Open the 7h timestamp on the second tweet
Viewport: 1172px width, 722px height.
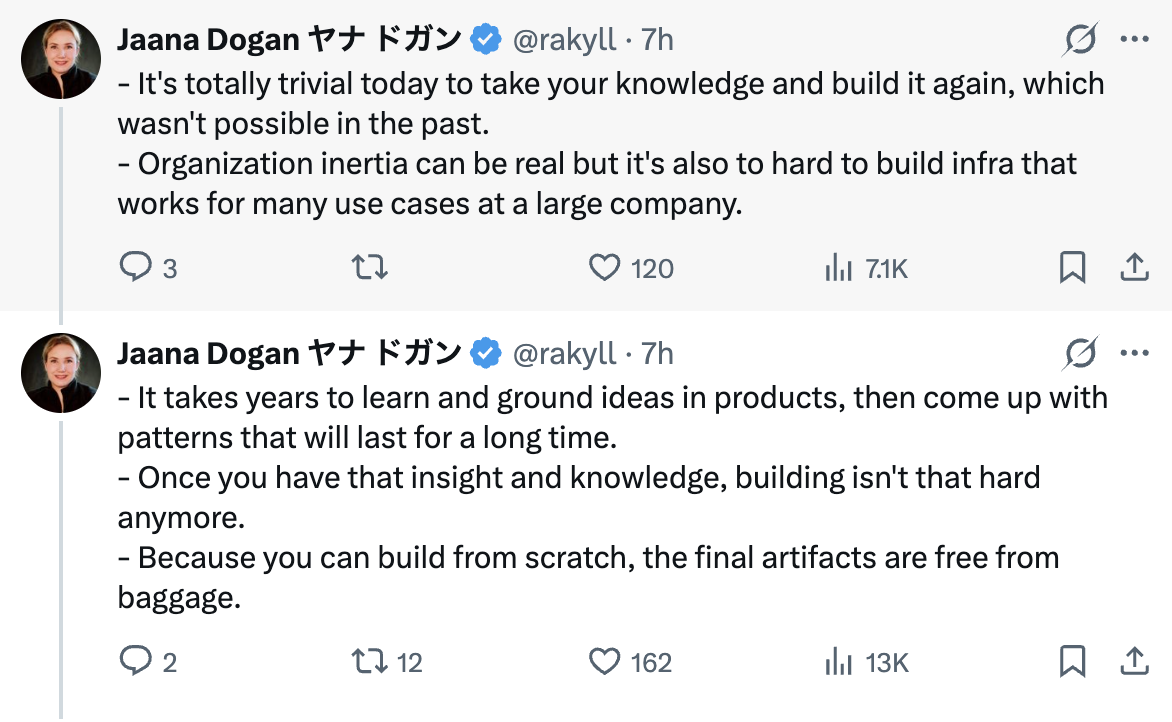[x=657, y=354]
